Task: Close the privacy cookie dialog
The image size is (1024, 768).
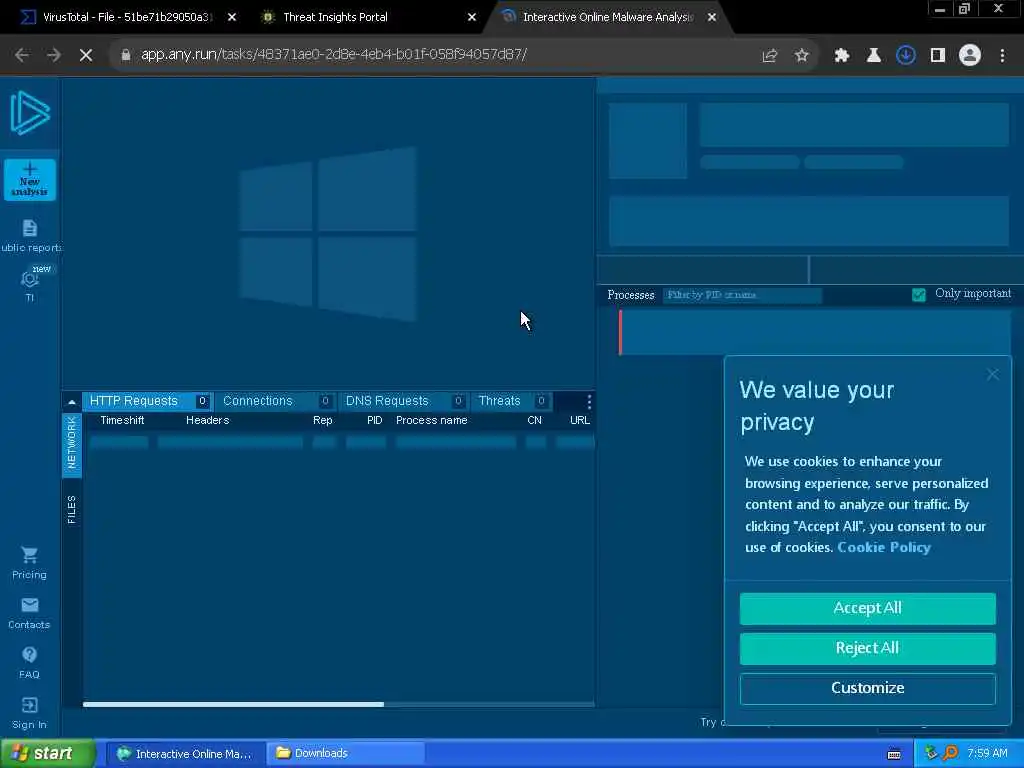Action: tap(993, 374)
